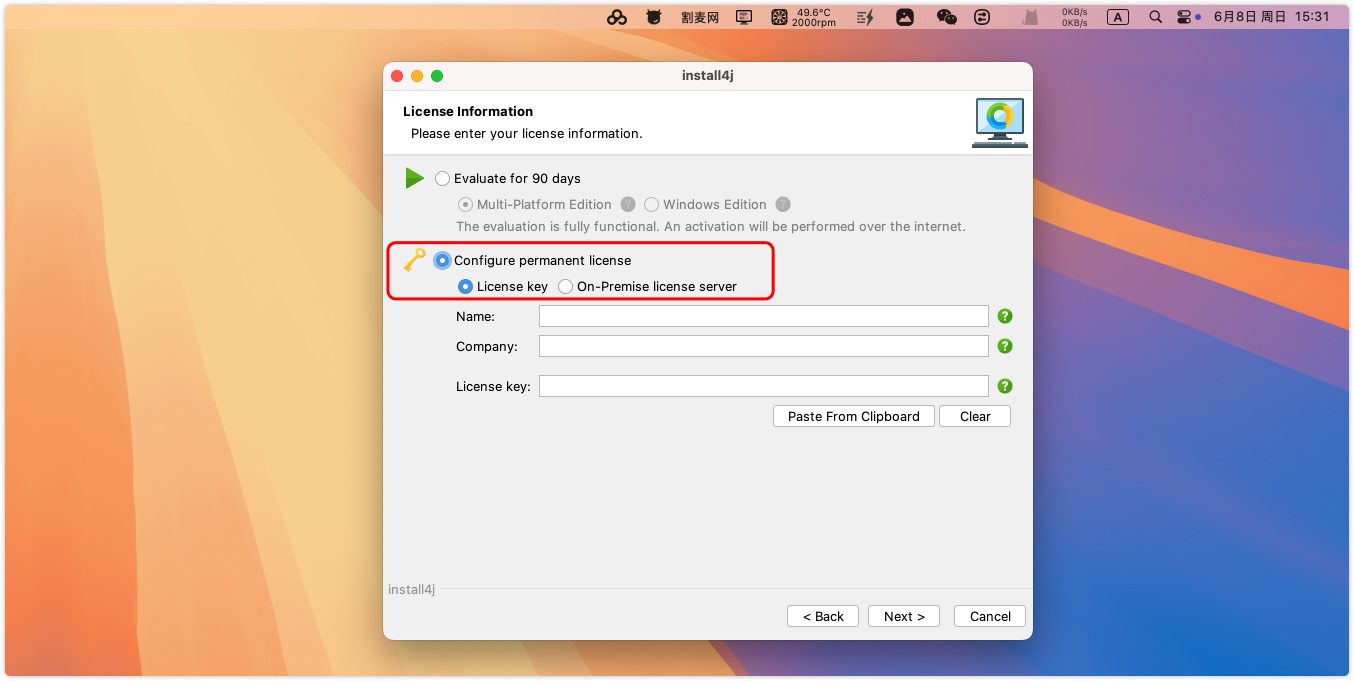Choose On-Premise license server option

click(566, 287)
